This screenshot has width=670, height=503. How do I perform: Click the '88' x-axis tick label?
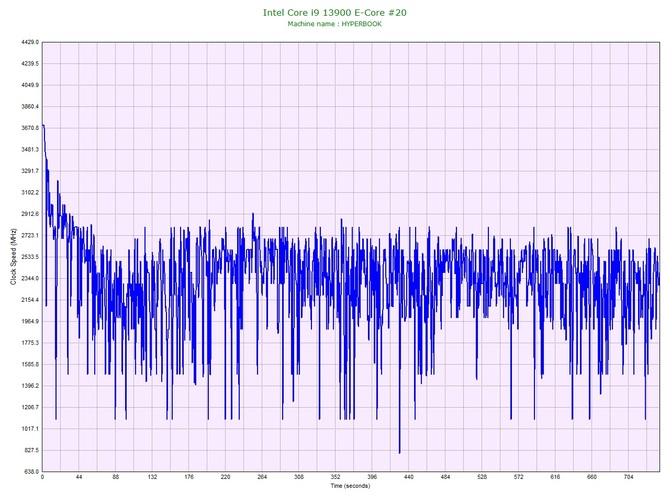116,477
